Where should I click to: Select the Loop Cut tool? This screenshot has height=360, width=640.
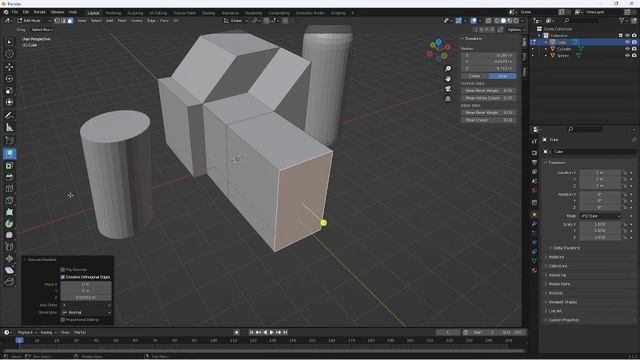pos(9,189)
